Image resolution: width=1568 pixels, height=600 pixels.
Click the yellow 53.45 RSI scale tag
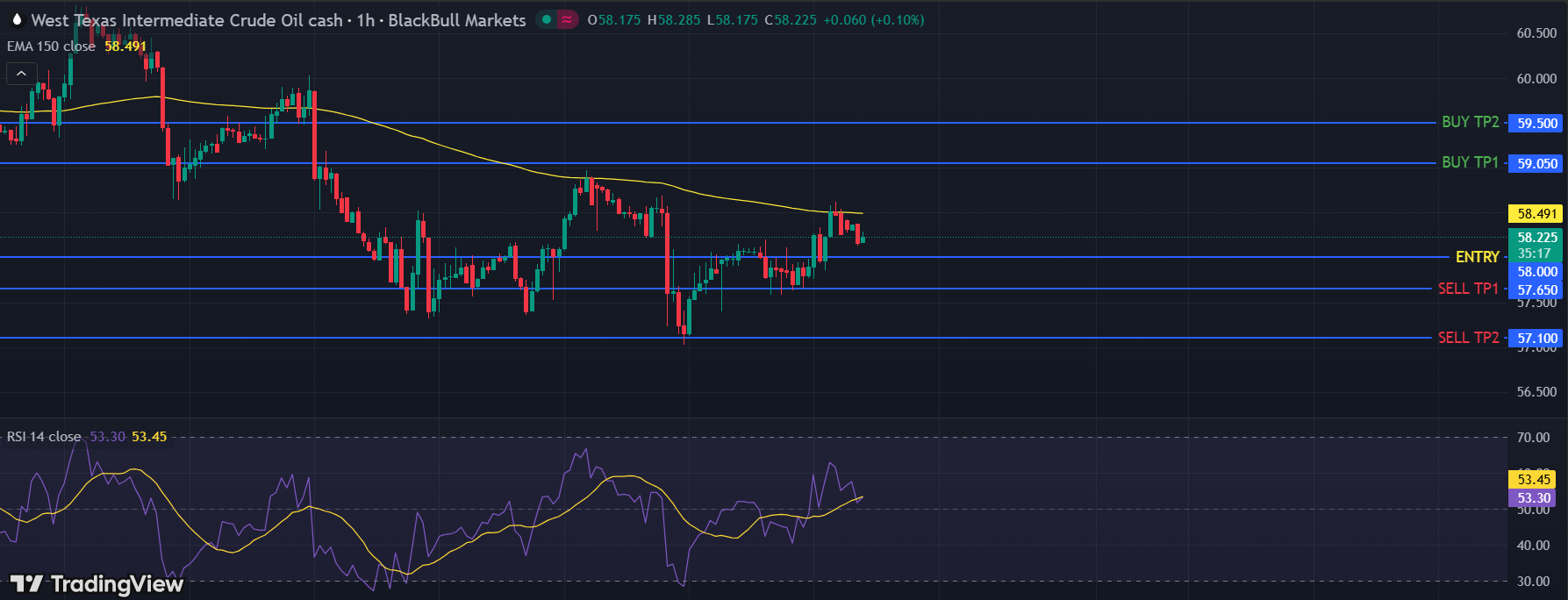1533,480
